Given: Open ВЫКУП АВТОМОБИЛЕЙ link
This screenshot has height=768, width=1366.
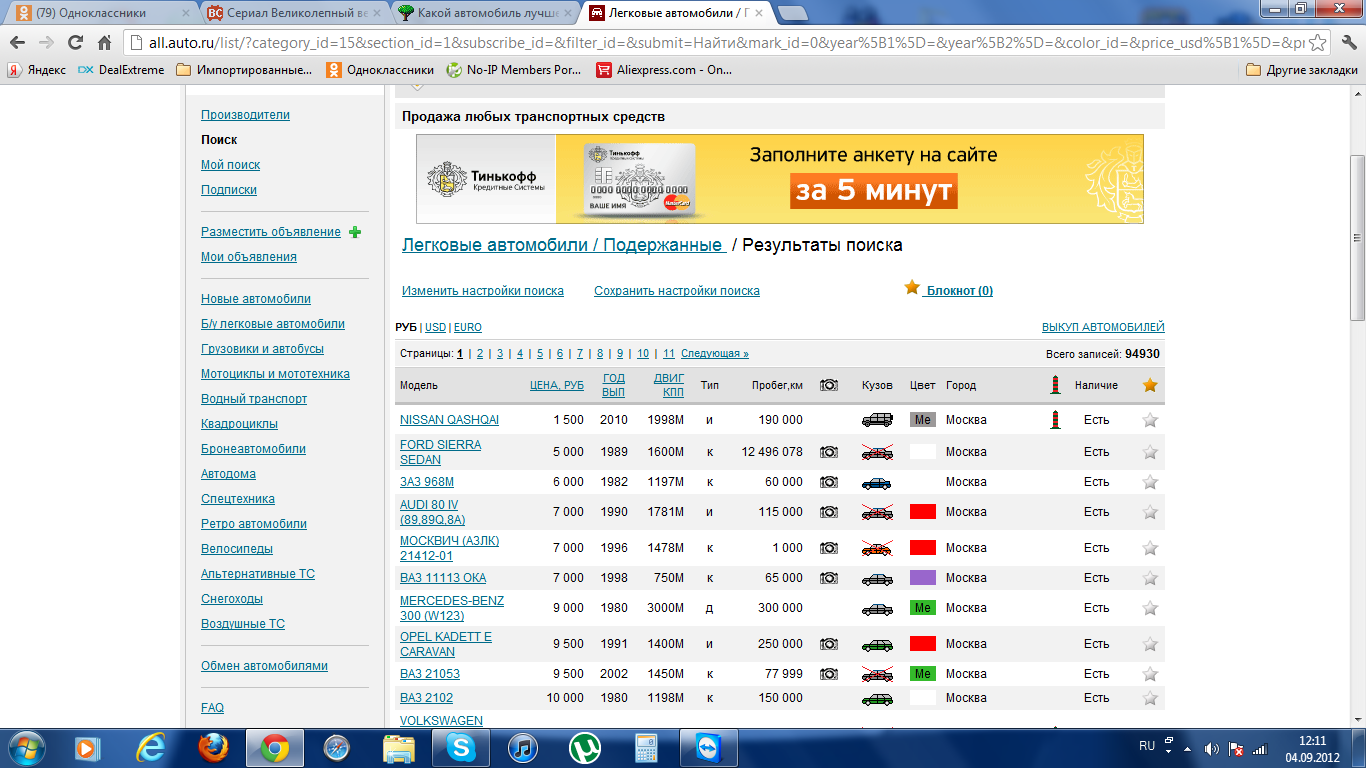Looking at the screenshot, I should tap(1103, 327).
